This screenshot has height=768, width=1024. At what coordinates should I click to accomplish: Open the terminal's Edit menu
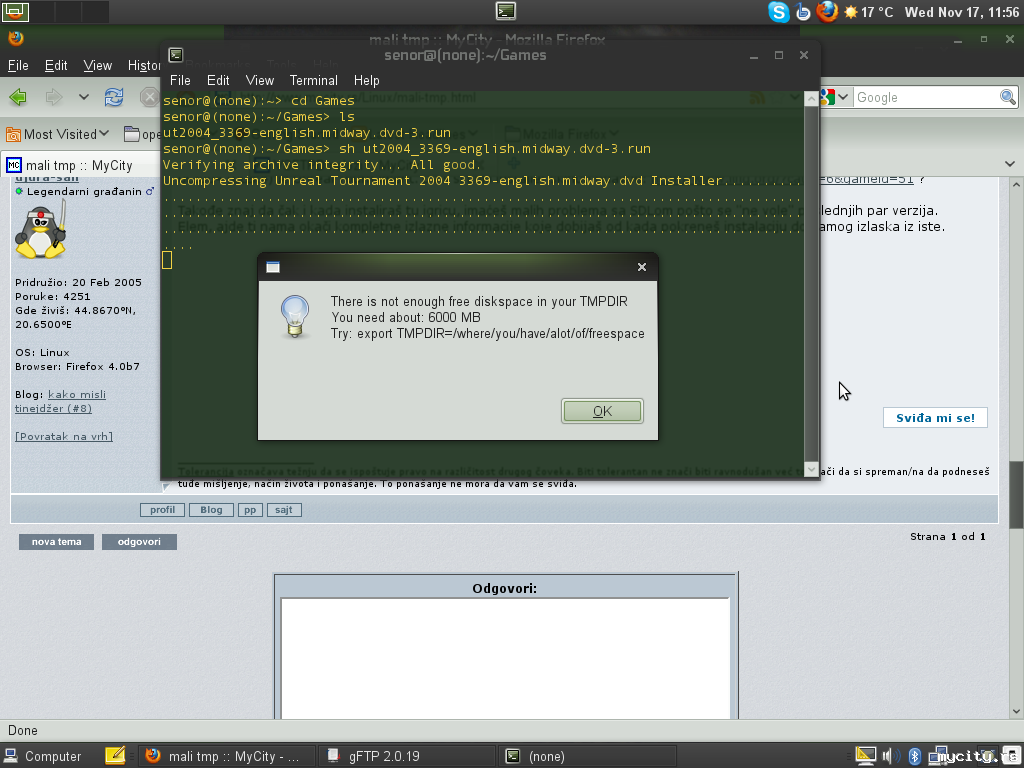tap(218, 80)
